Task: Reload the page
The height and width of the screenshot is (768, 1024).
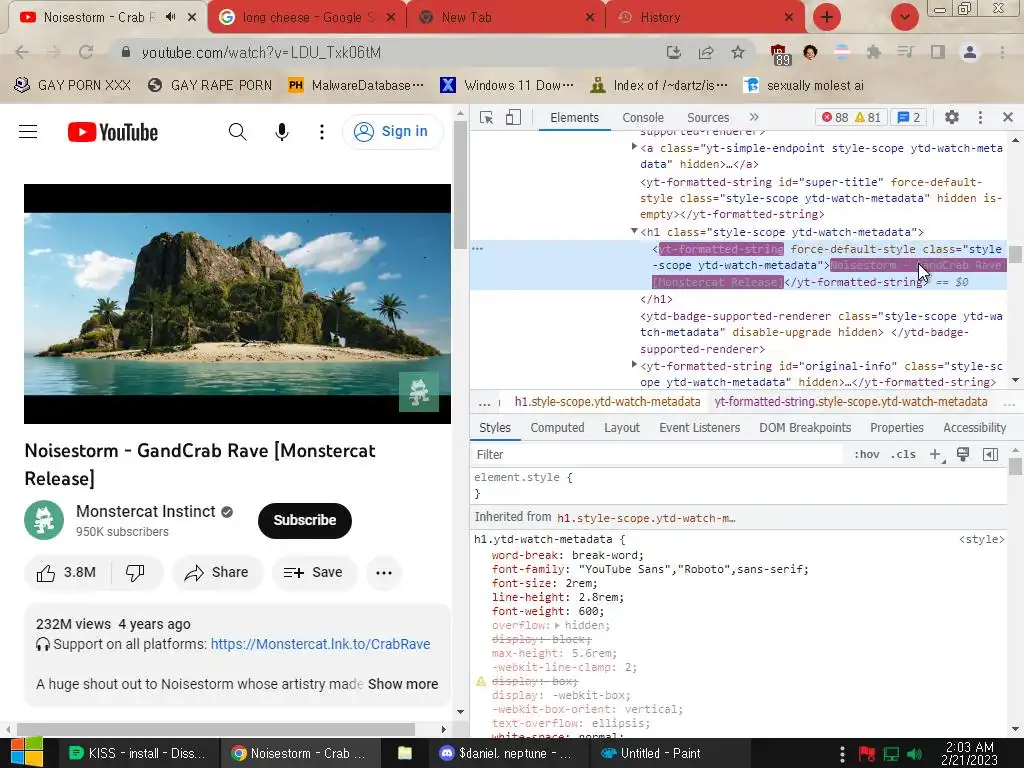Action: (x=86, y=52)
